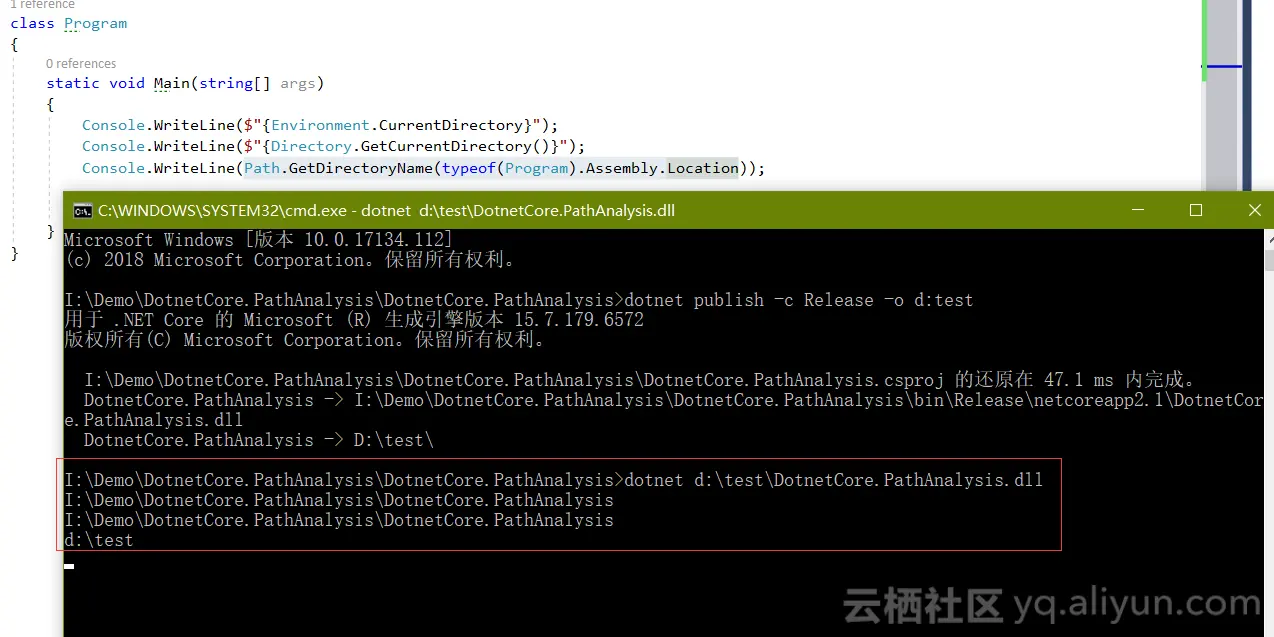Click 'GetCurrentDirectory' method call in the code
Viewport: 1274px width, 637px height.
pos(446,146)
